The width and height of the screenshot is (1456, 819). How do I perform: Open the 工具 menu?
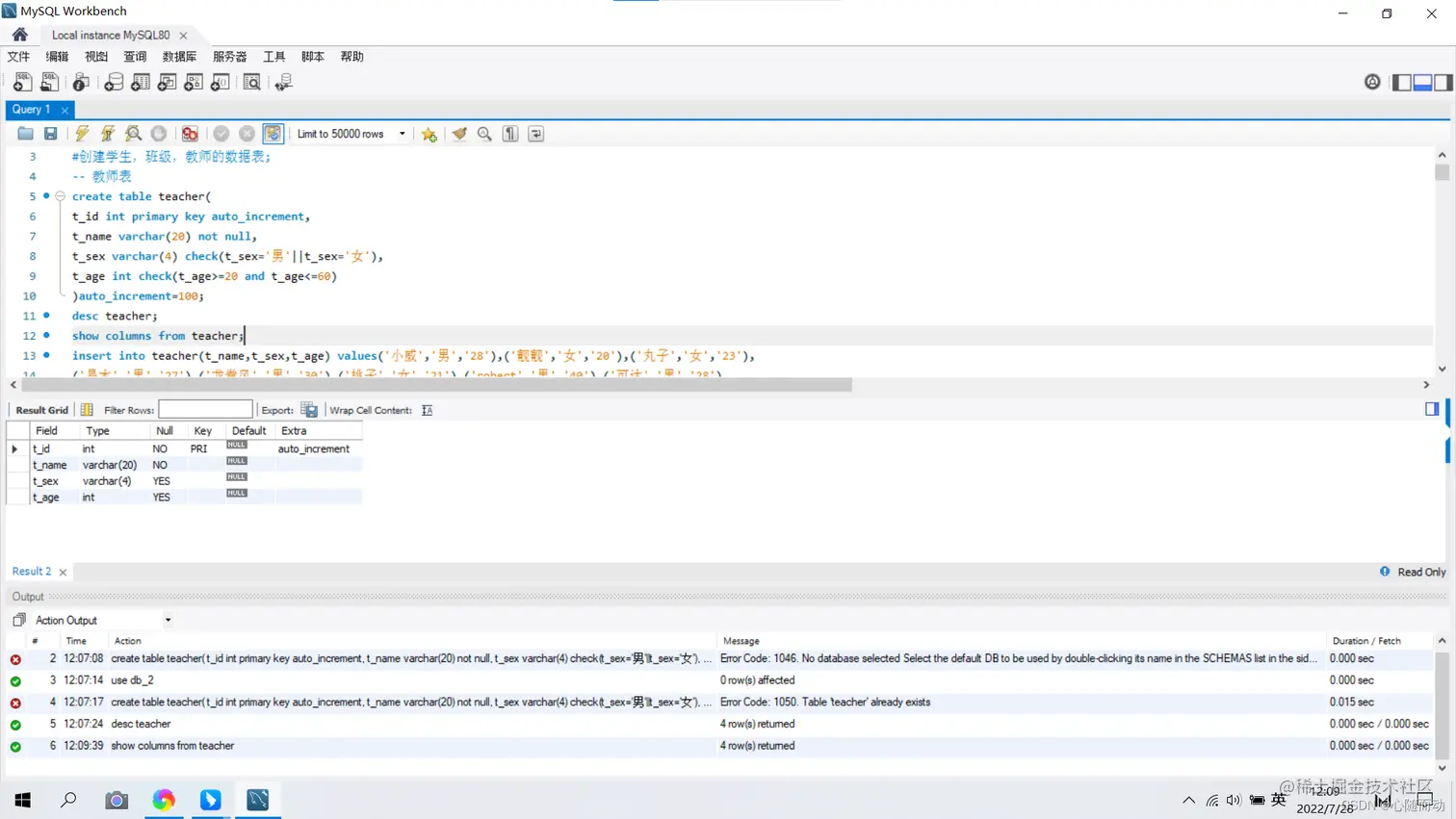(274, 57)
